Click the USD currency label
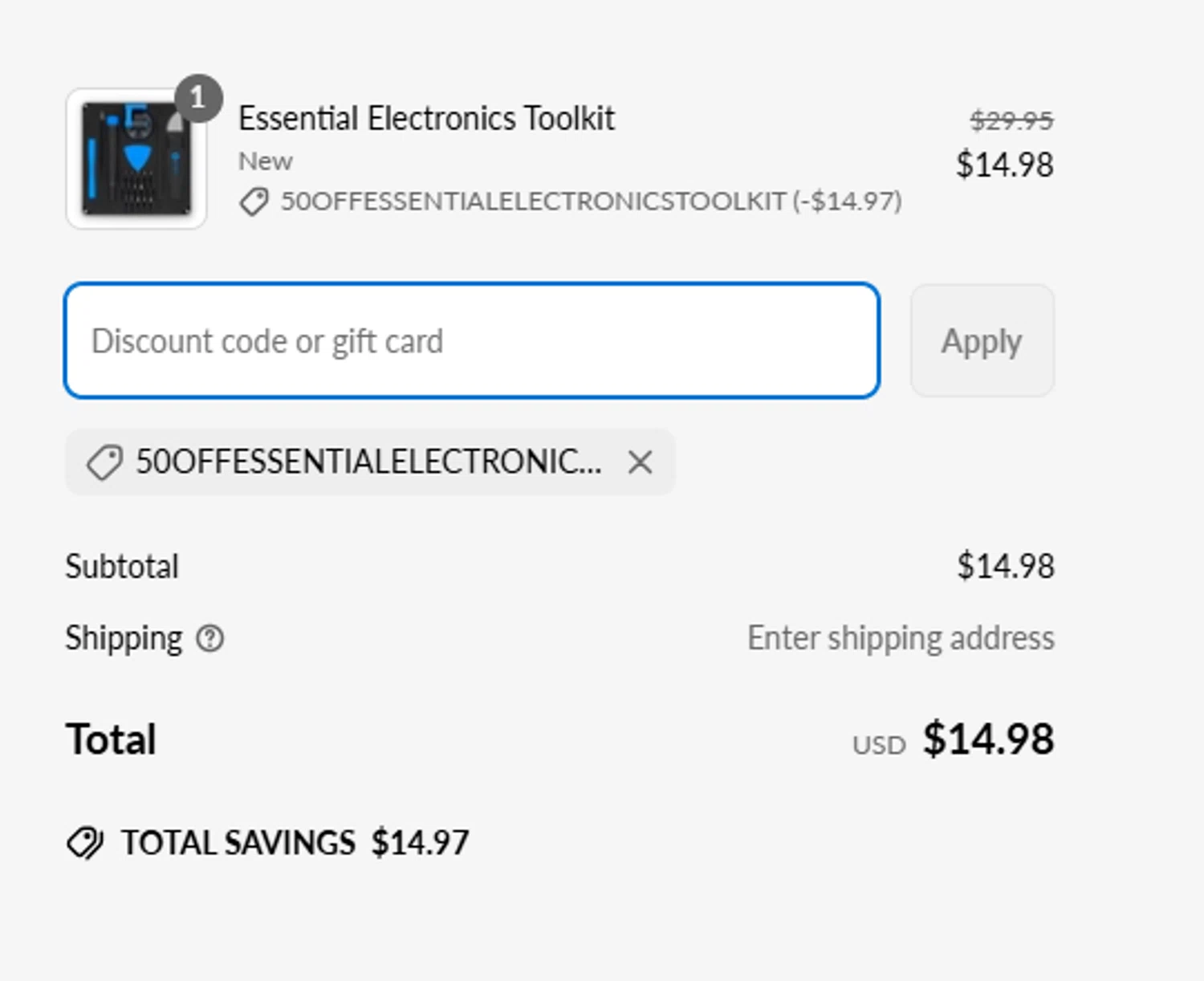This screenshot has width=1204, height=981. [879, 746]
